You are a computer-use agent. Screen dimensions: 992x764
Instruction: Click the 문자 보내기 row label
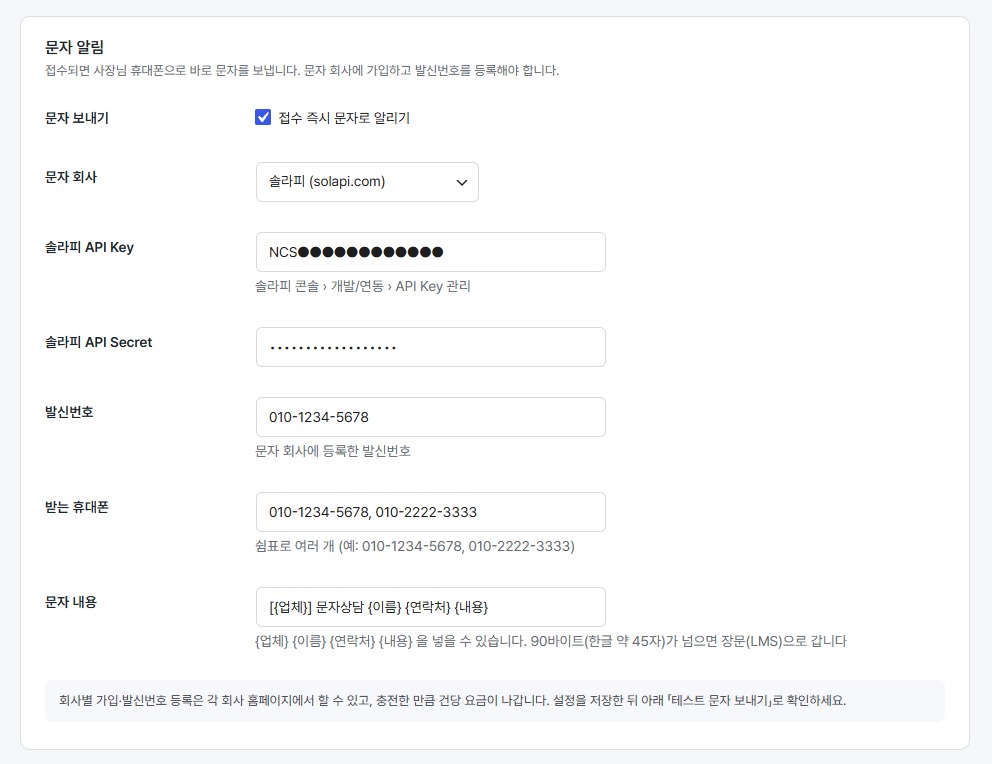77,118
